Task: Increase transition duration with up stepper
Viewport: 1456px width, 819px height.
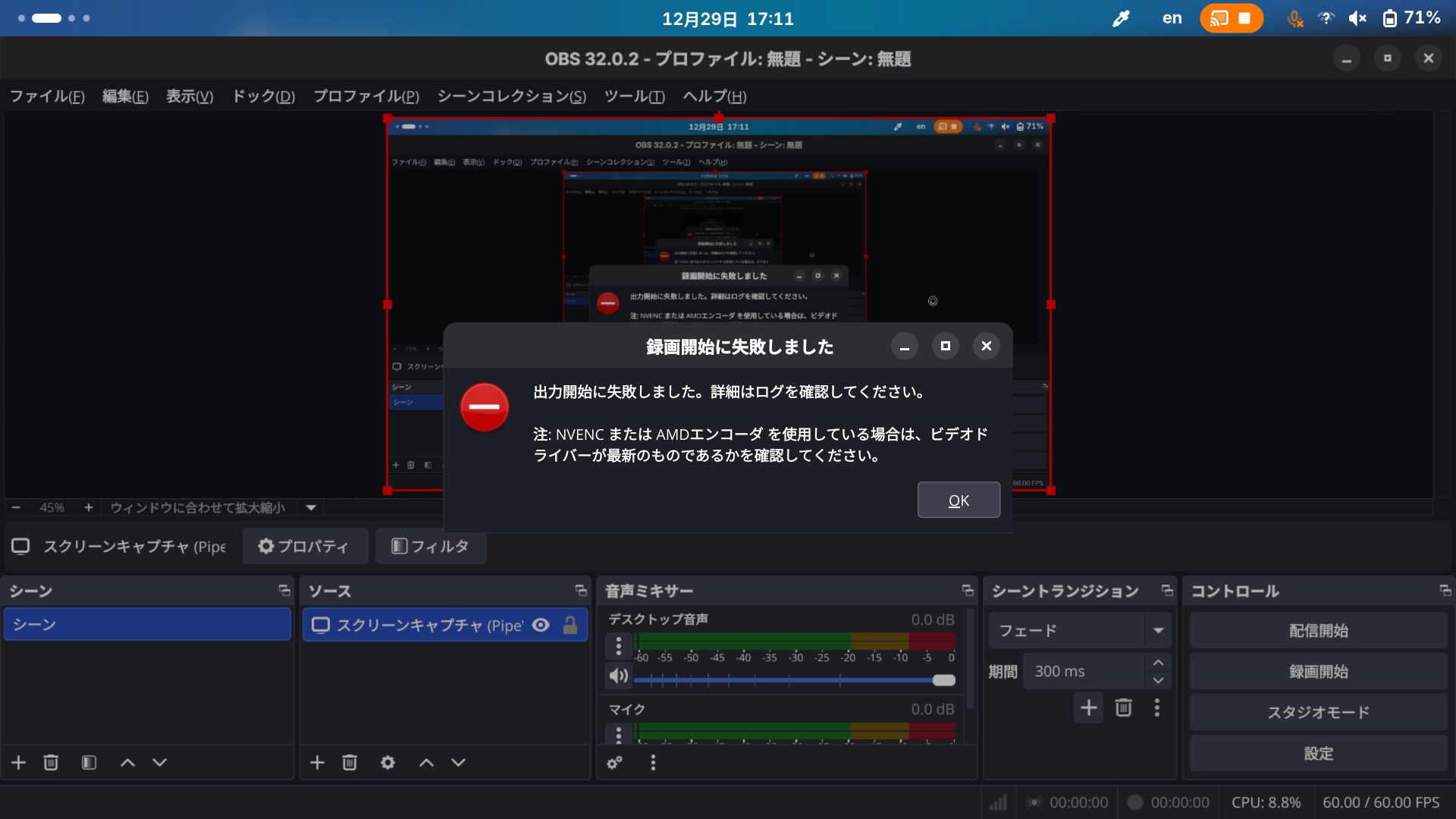Action: 1158,662
